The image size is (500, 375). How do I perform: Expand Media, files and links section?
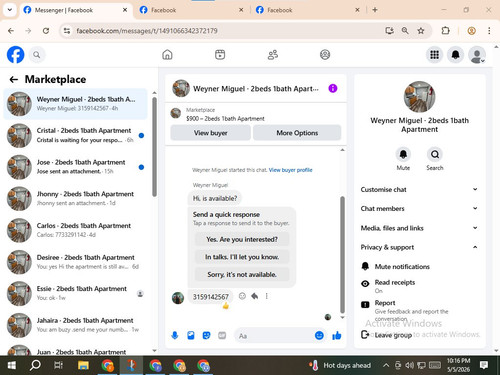tap(419, 228)
